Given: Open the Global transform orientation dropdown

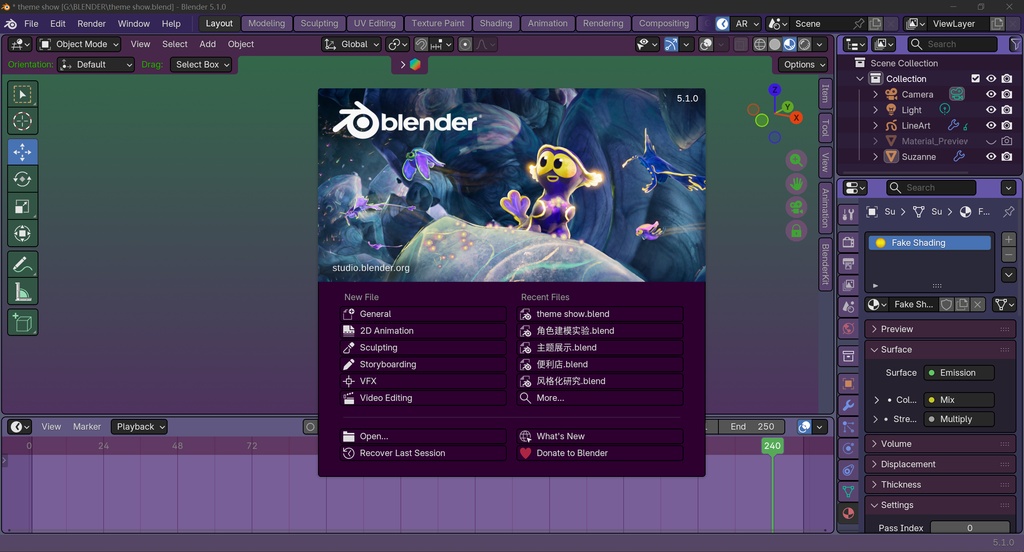Looking at the screenshot, I should click(x=351, y=44).
